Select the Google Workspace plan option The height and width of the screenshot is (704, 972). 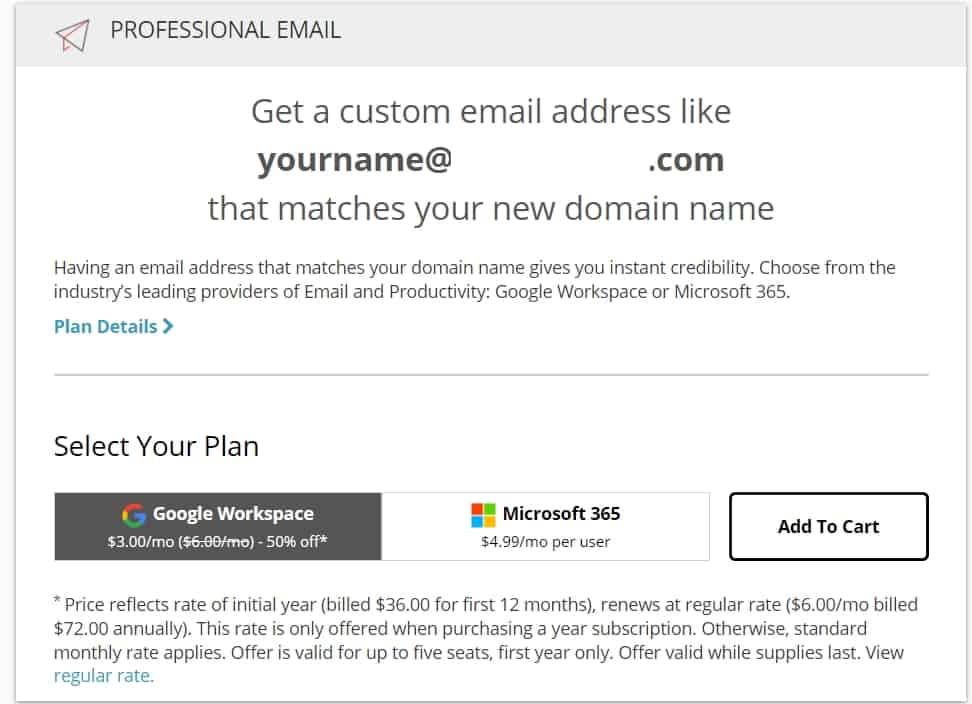[217, 525]
